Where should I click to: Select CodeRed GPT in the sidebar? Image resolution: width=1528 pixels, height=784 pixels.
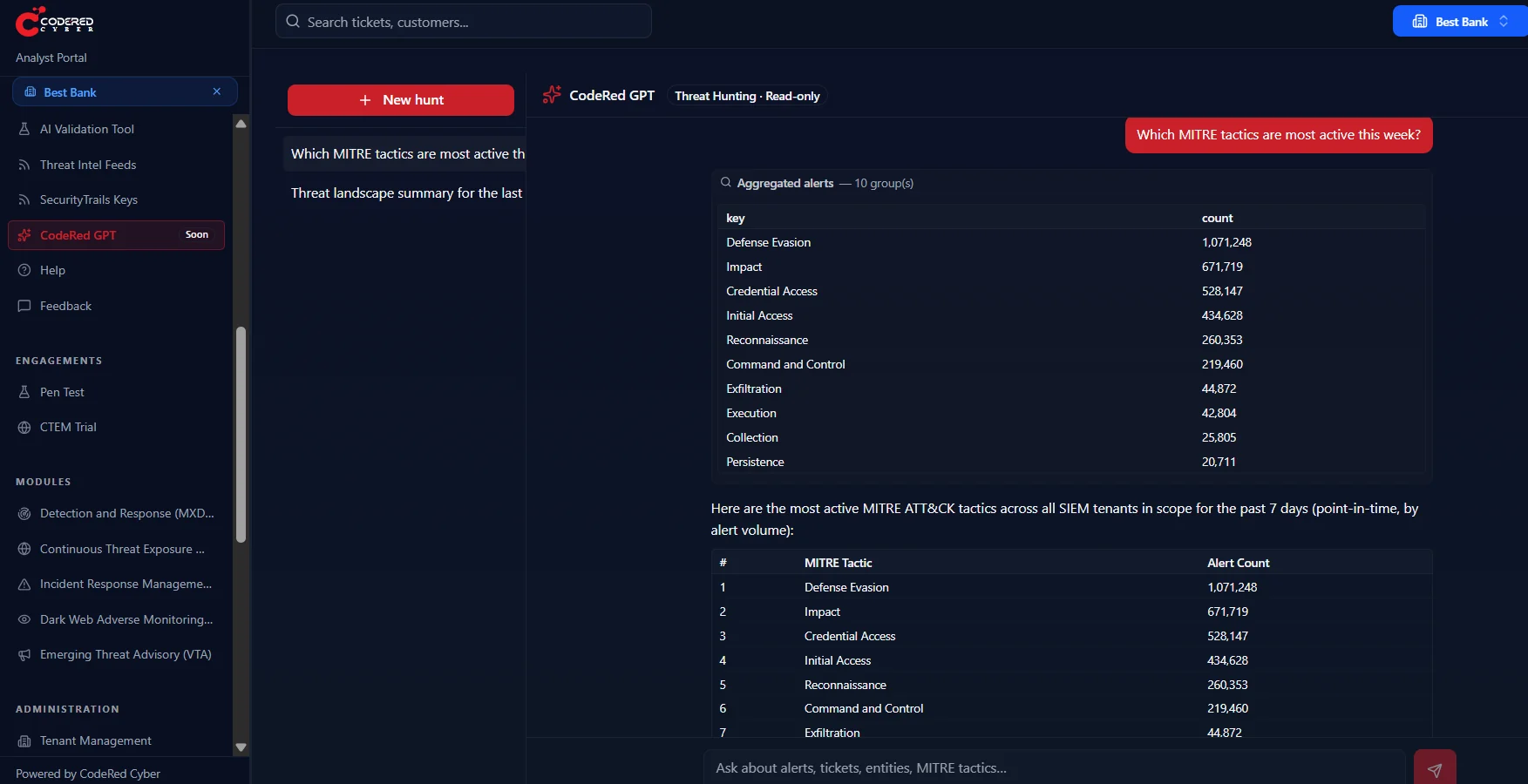116,235
